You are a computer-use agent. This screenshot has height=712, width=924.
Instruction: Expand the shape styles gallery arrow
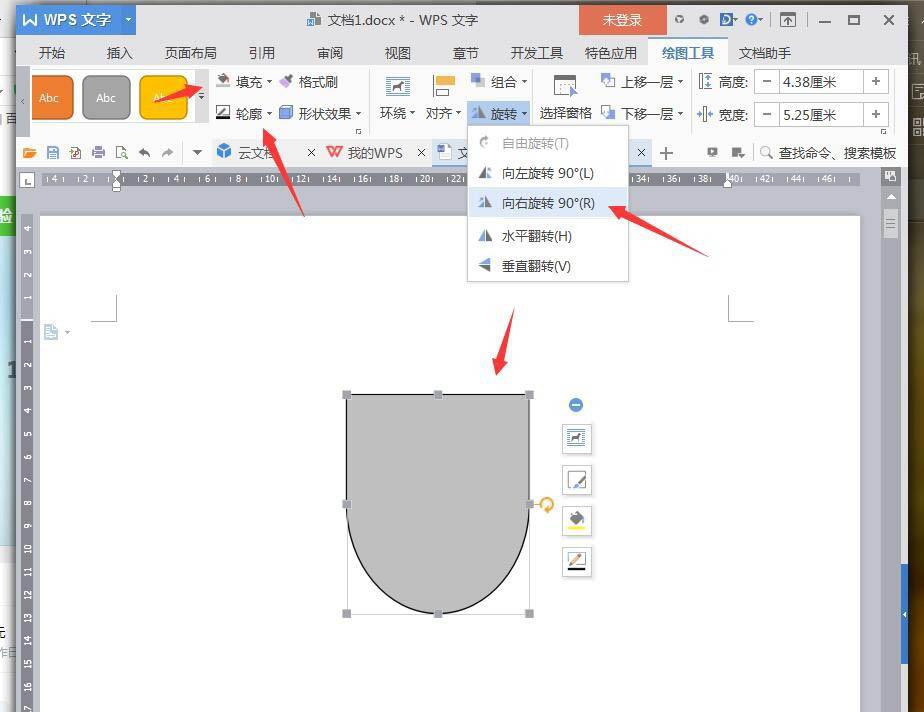coord(201,97)
